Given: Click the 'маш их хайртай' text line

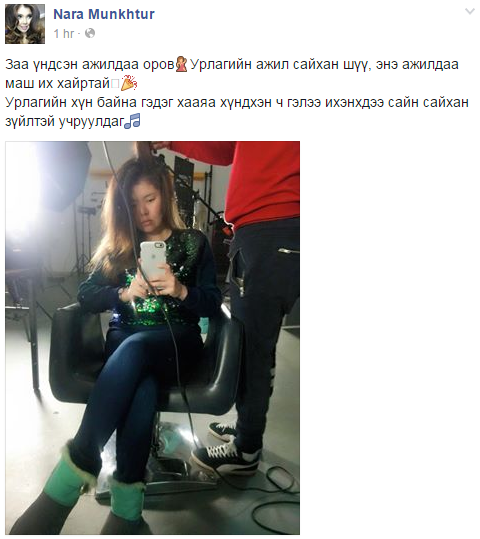Looking at the screenshot, I should click(58, 83).
